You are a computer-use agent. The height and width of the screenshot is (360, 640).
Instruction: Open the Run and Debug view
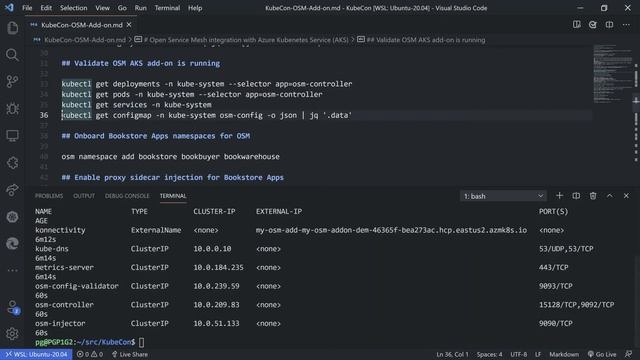[12, 109]
